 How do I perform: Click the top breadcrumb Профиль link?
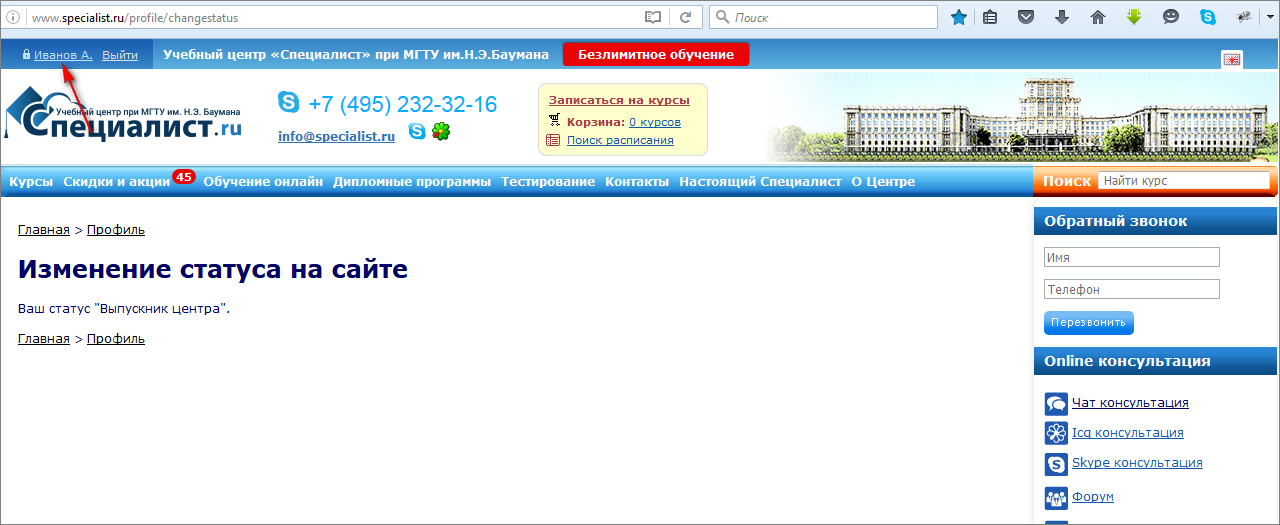click(x=116, y=230)
